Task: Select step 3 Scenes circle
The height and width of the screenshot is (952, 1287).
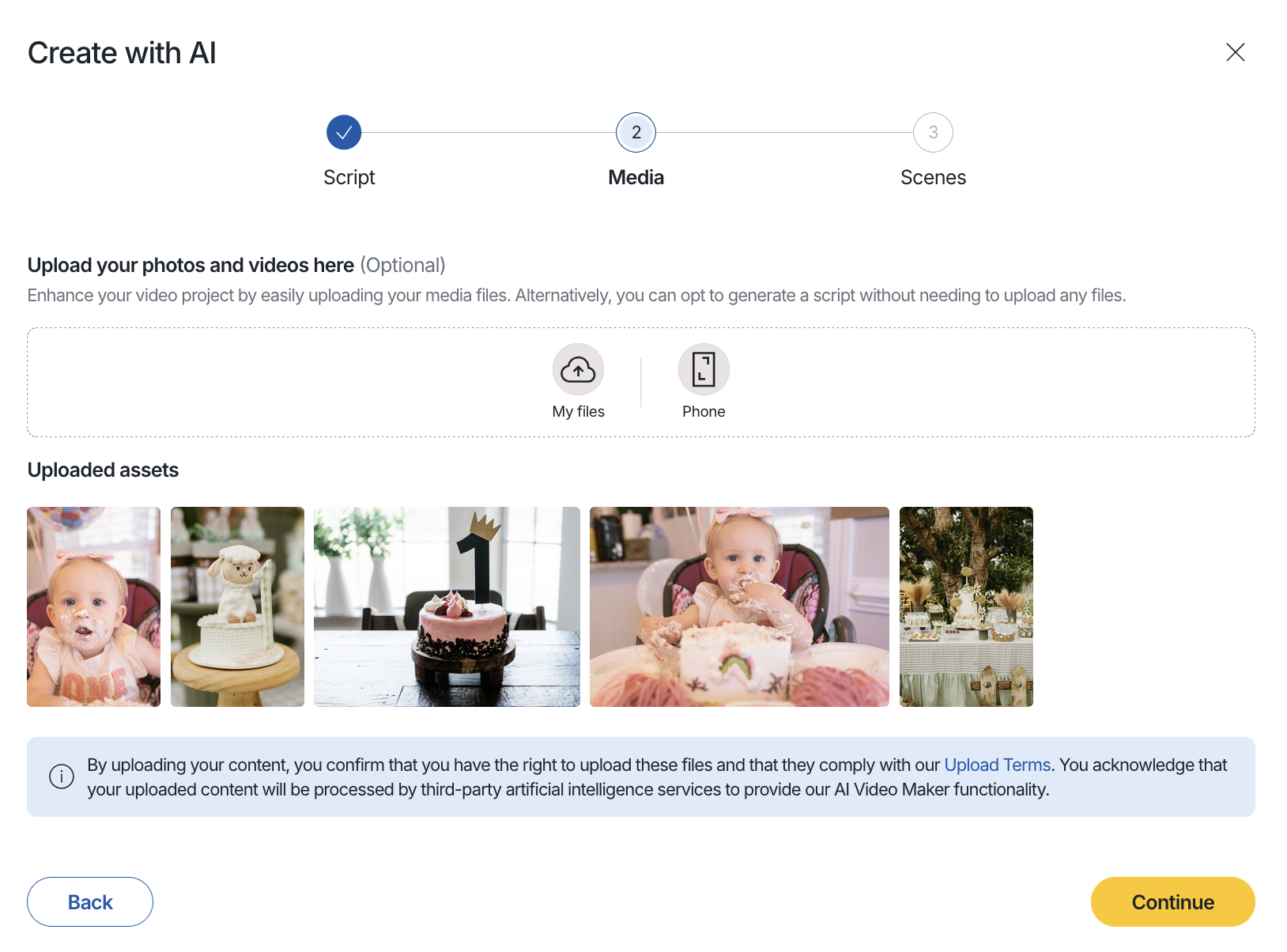Action: [x=933, y=132]
